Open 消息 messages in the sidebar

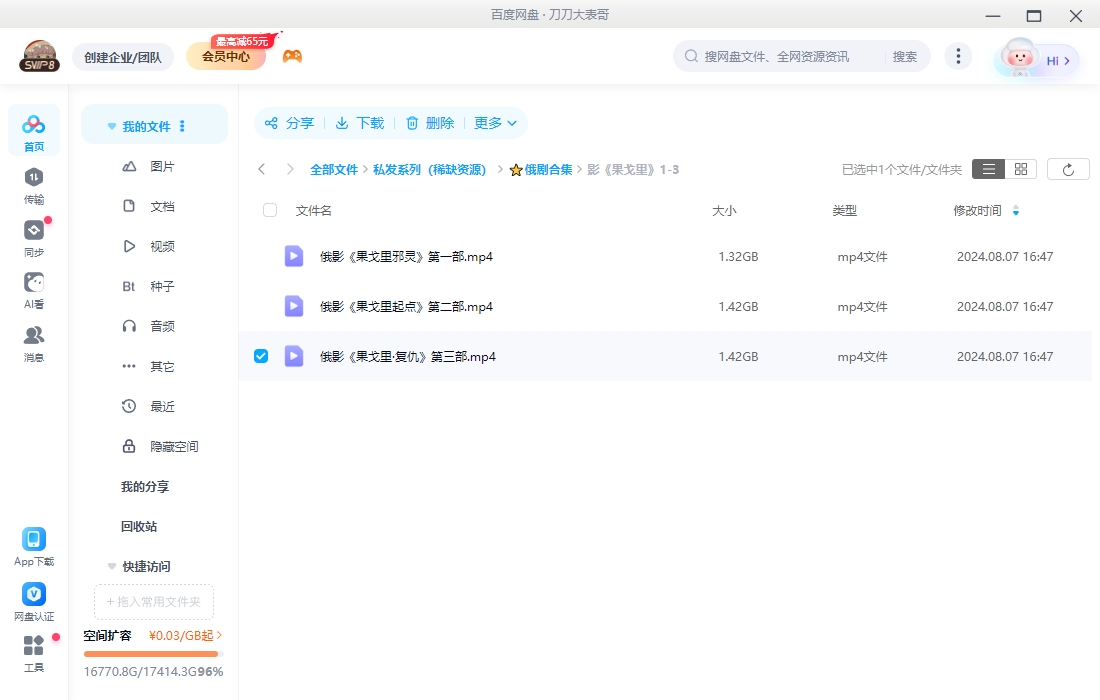click(x=34, y=336)
